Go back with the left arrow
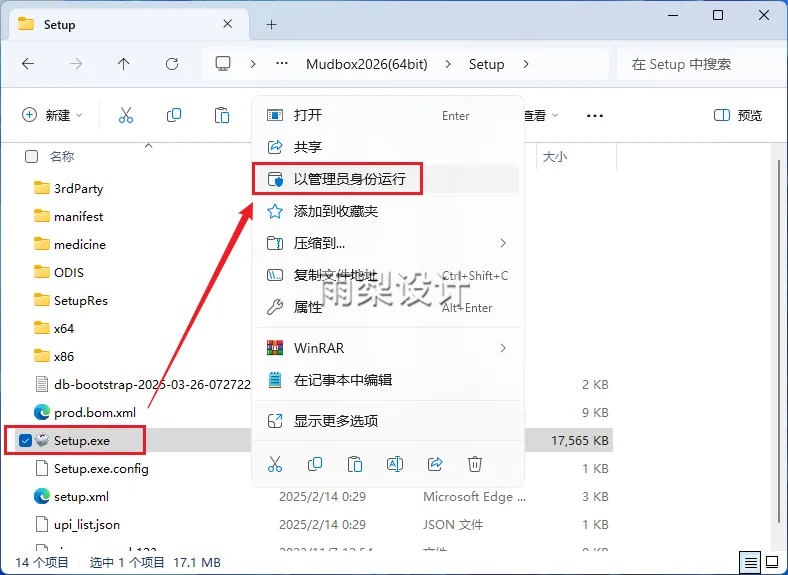The image size is (788, 575). coord(28,64)
